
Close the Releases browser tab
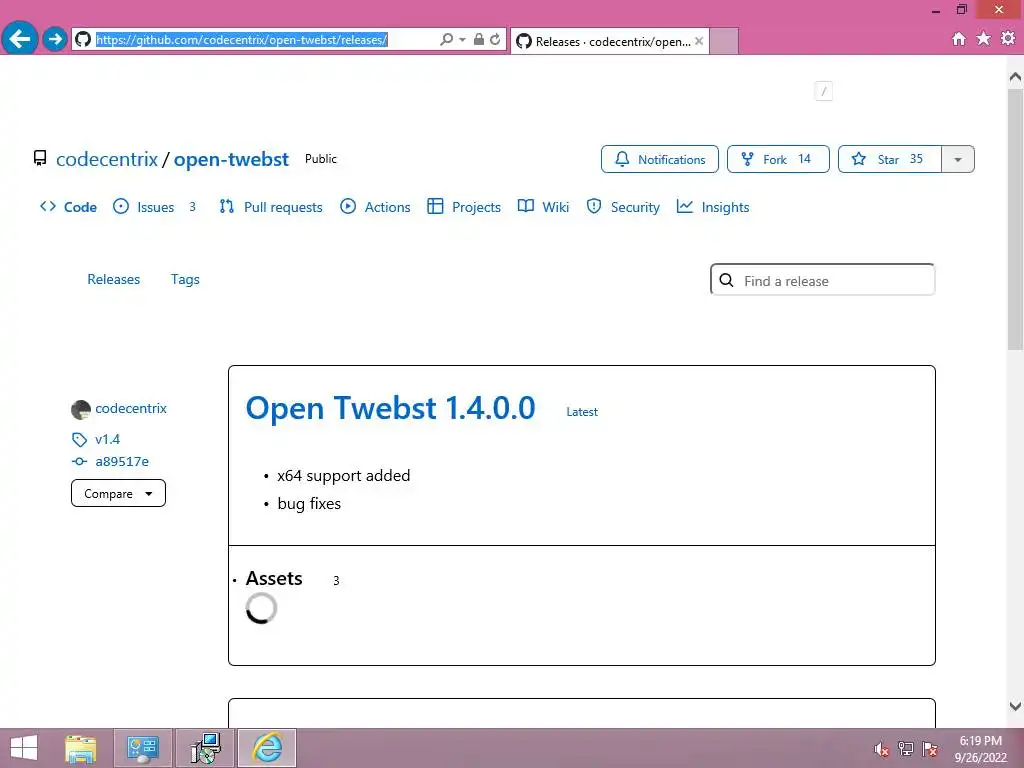tap(699, 41)
